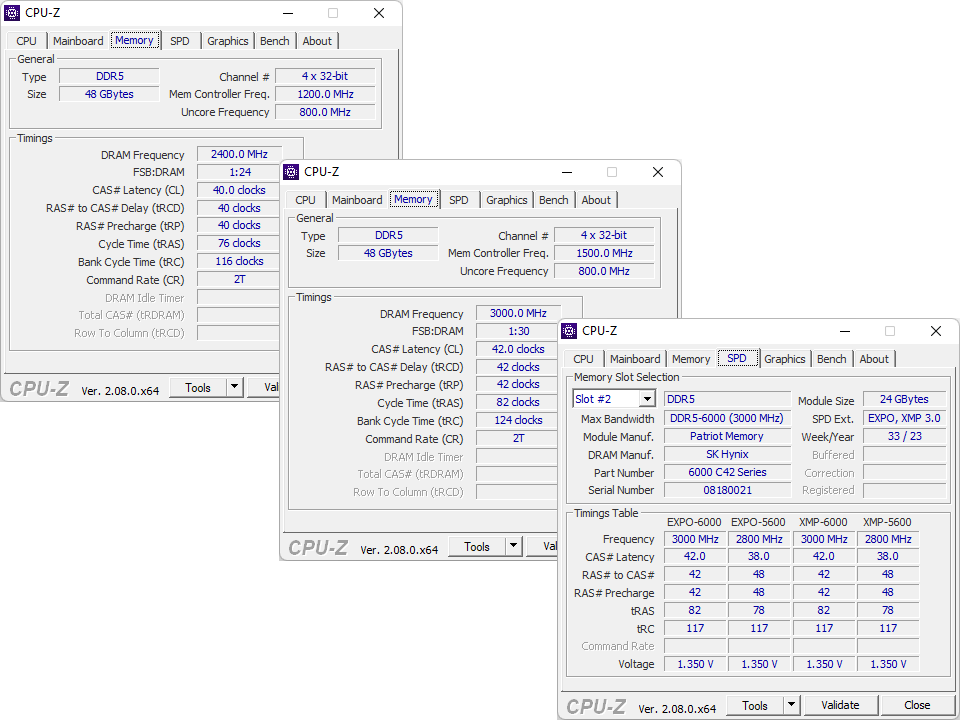The width and height of the screenshot is (960, 720).
Task: Open the Graphics tab in the 2400 MHz Memory window
Action: point(227,41)
